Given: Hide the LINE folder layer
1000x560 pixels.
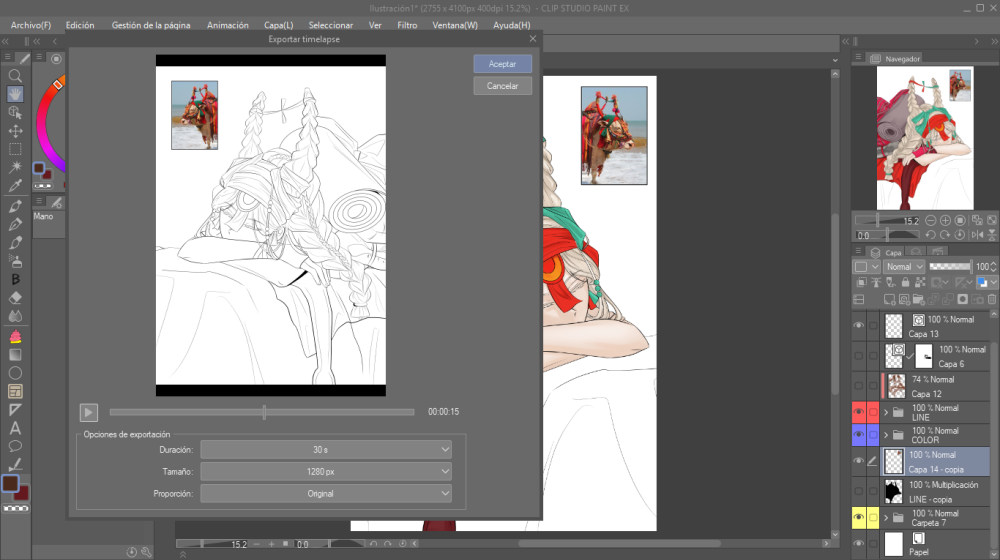Looking at the screenshot, I should click(x=859, y=412).
